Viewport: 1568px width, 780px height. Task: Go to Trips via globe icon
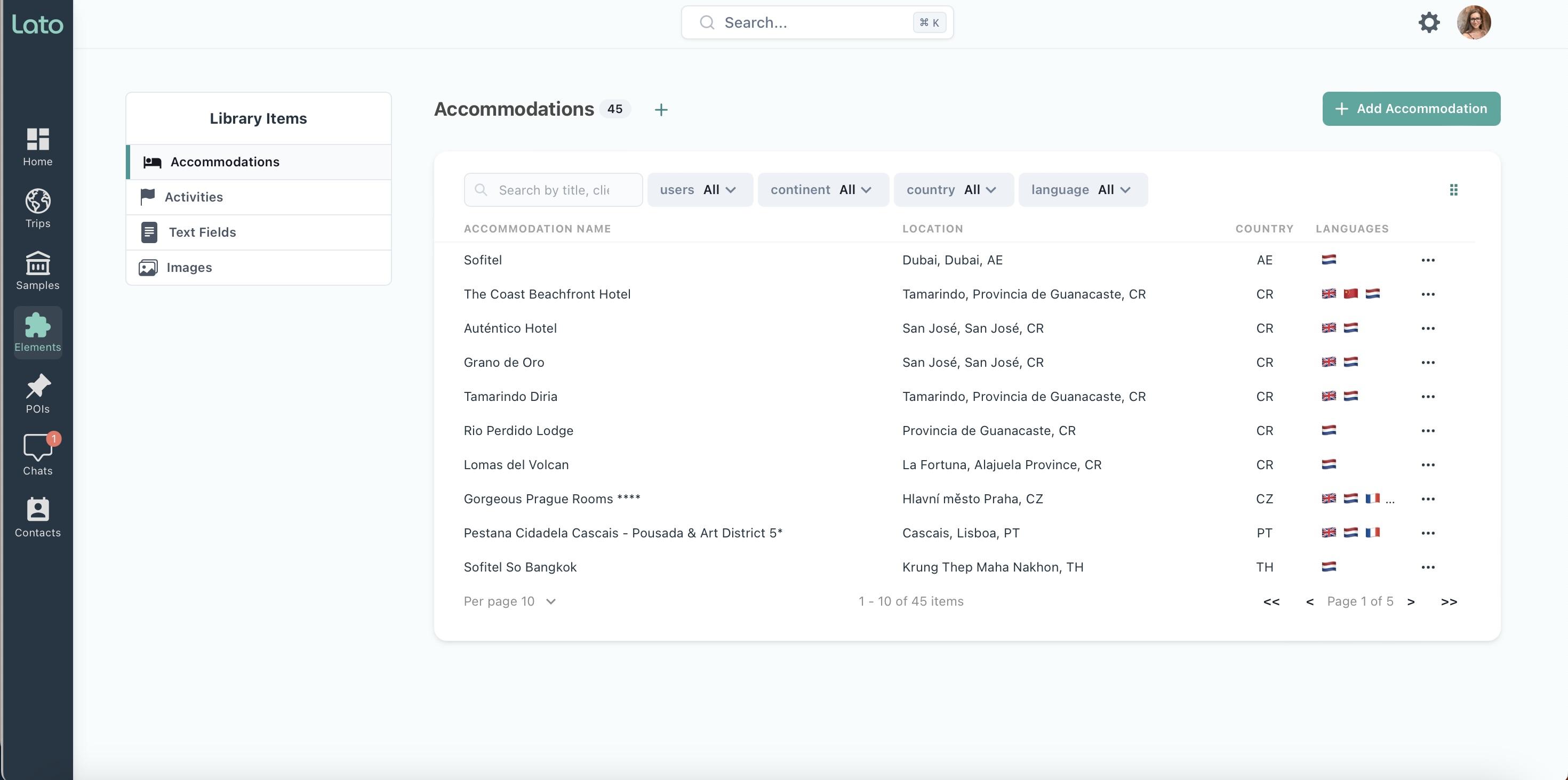(x=38, y=208)
